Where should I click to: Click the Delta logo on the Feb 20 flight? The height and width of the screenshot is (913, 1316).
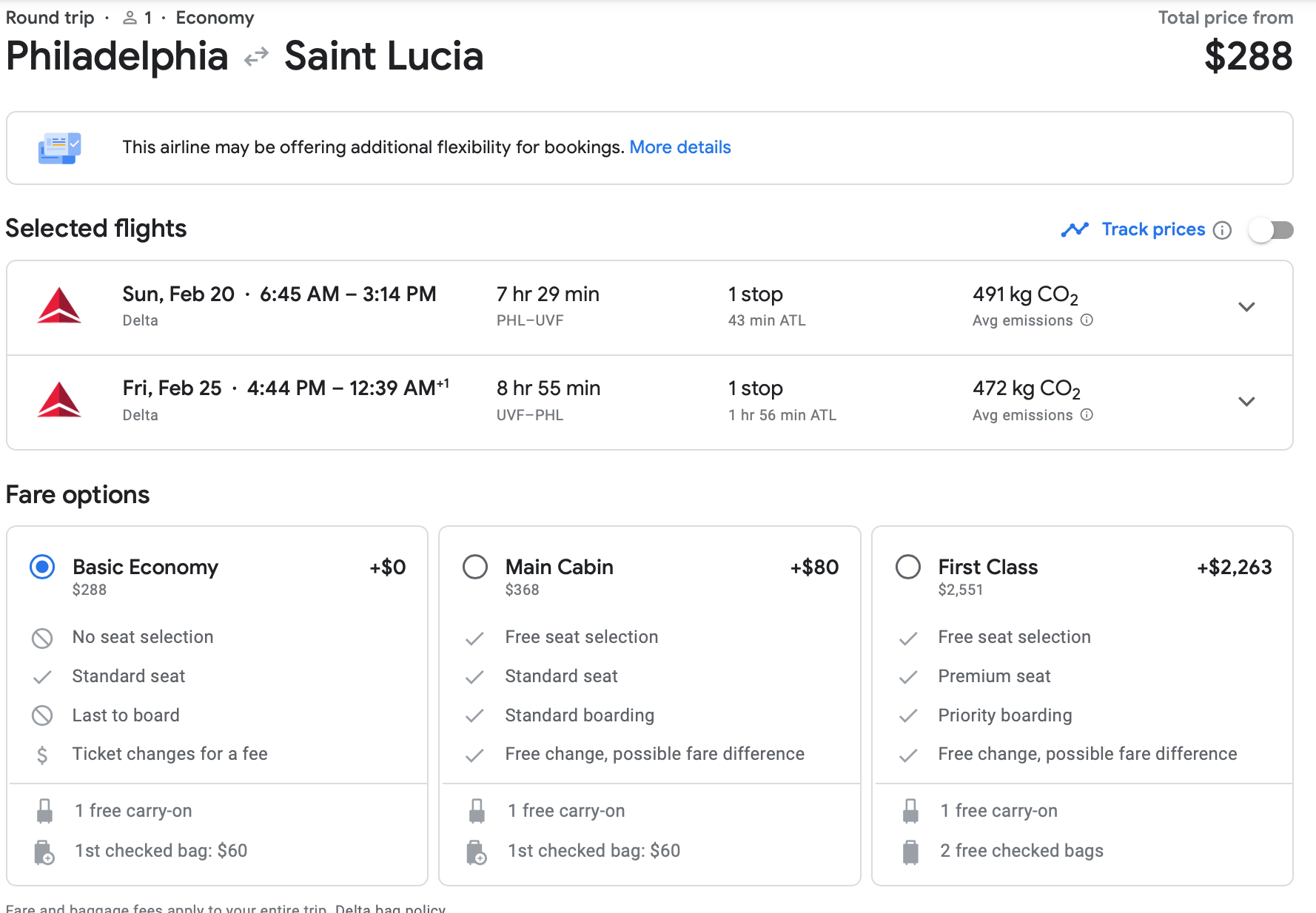(x=59, y=306)
